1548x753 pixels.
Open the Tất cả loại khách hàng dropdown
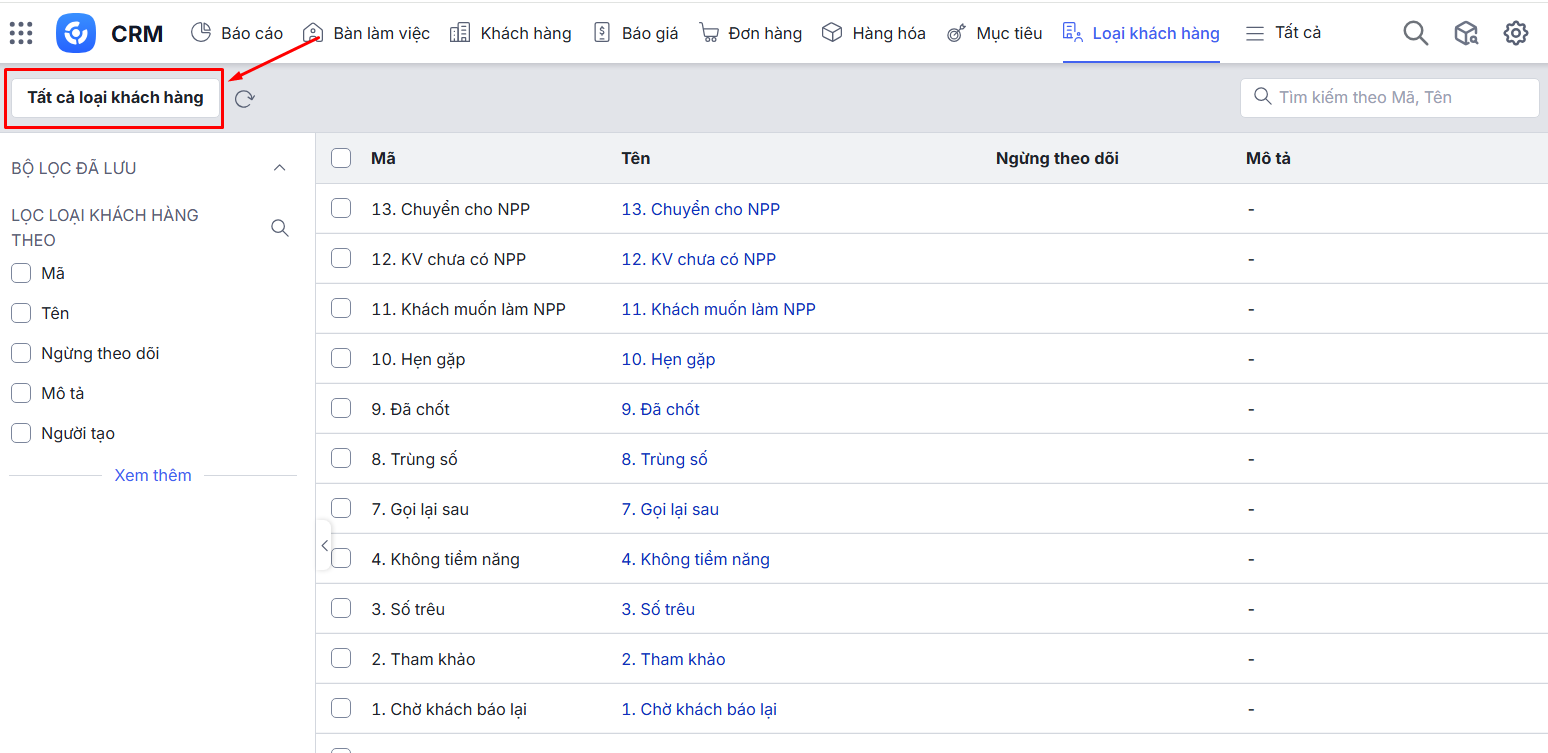tap(115, 98)
